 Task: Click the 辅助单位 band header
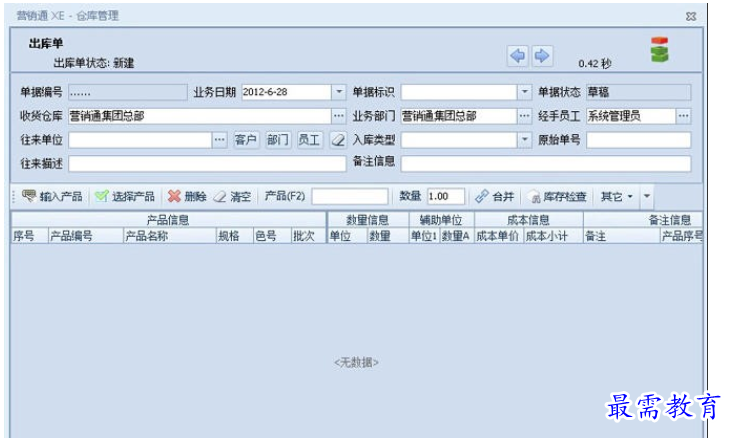441,220
